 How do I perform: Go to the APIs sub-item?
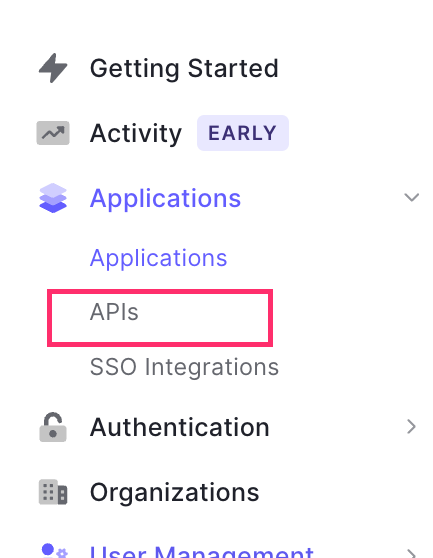114,312
